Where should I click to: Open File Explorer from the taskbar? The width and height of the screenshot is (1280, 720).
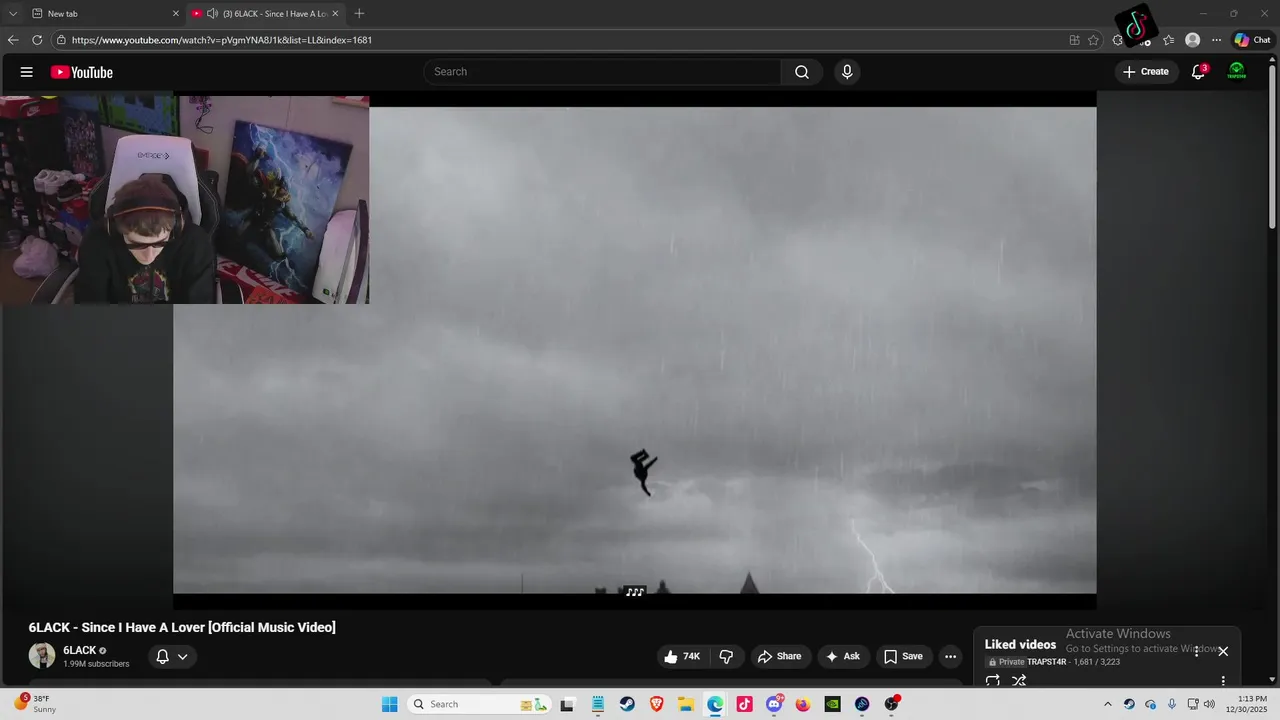[686, 704]
